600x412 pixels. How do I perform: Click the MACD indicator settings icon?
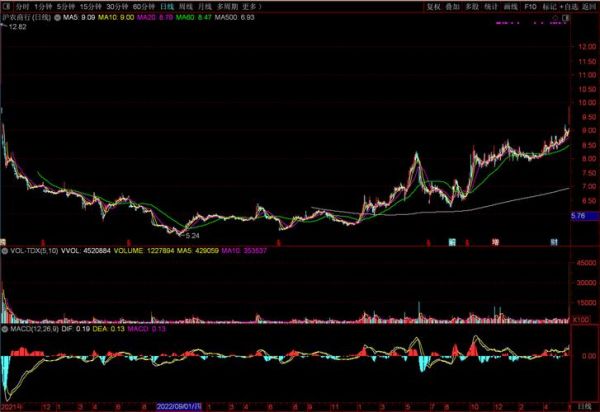click(x=4, y=327)
